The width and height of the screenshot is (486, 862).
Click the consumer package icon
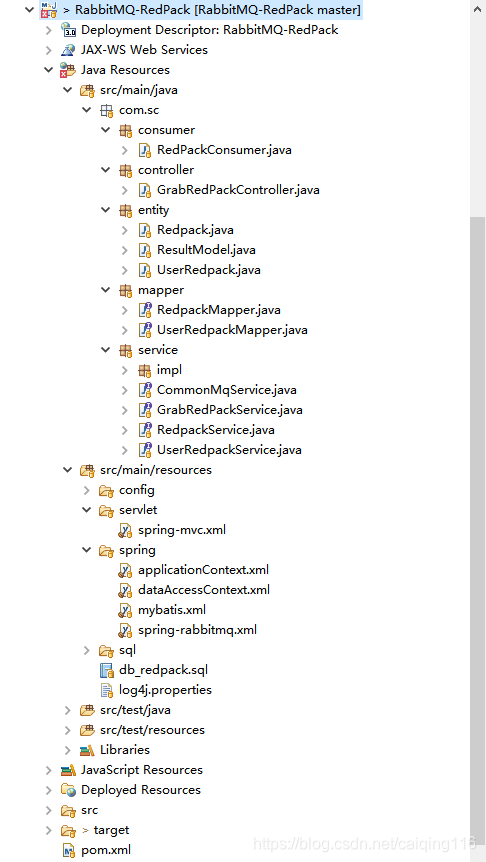[125, 130]
